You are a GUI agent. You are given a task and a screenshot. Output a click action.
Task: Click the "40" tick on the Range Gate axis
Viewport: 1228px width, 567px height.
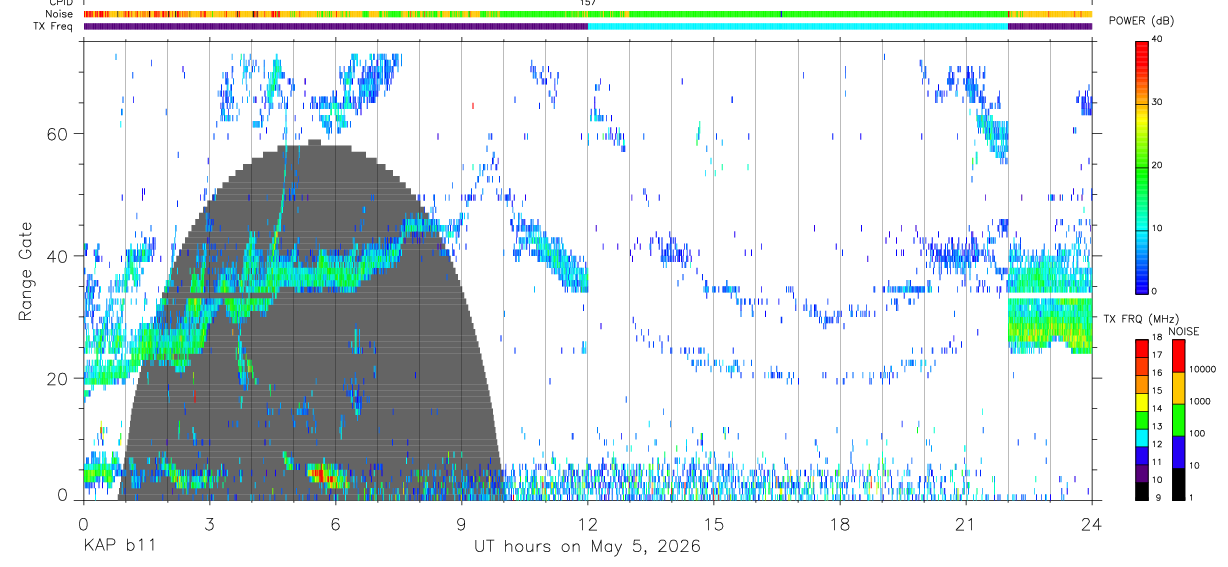pyautogui.click(x=59, y=256)
